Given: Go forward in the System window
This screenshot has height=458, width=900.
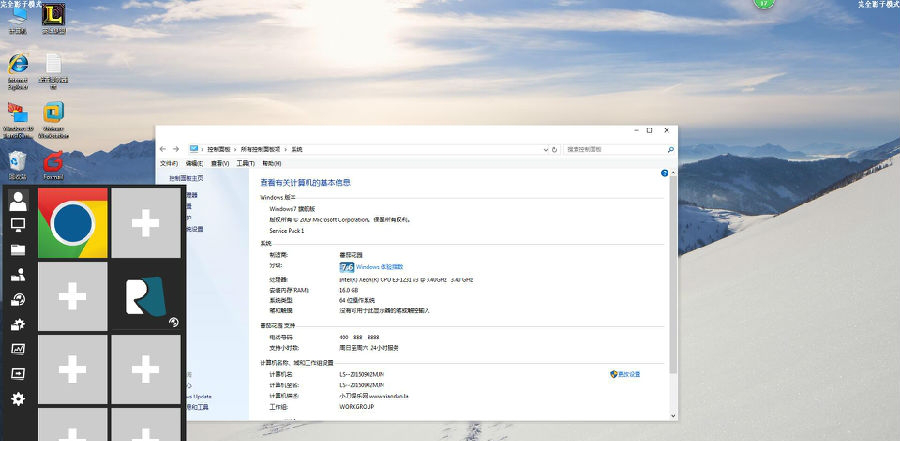Looking at the screenshot, I should point(176,149).
